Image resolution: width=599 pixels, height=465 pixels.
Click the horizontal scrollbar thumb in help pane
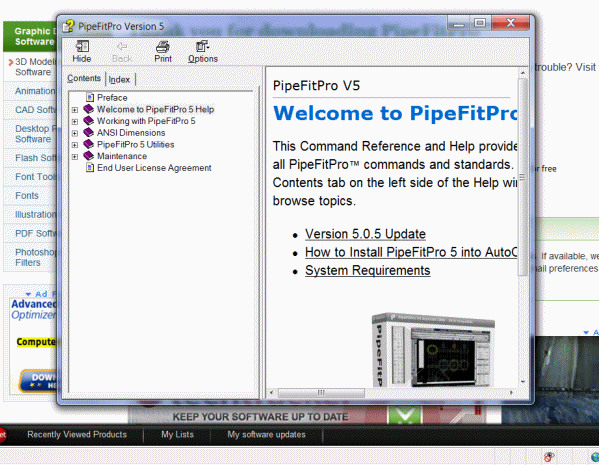[321, 392]
